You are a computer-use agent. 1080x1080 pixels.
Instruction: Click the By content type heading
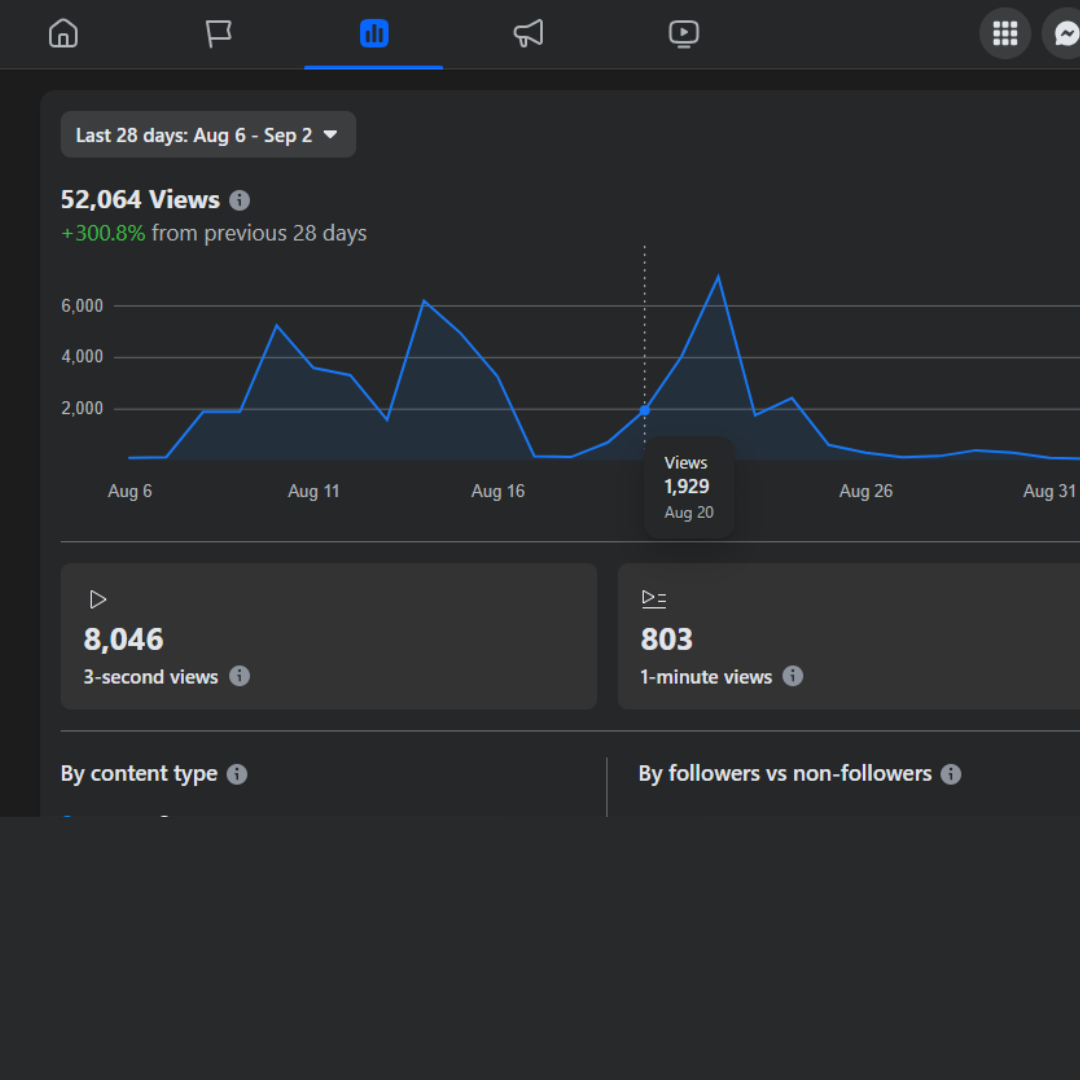coord(139,773)
